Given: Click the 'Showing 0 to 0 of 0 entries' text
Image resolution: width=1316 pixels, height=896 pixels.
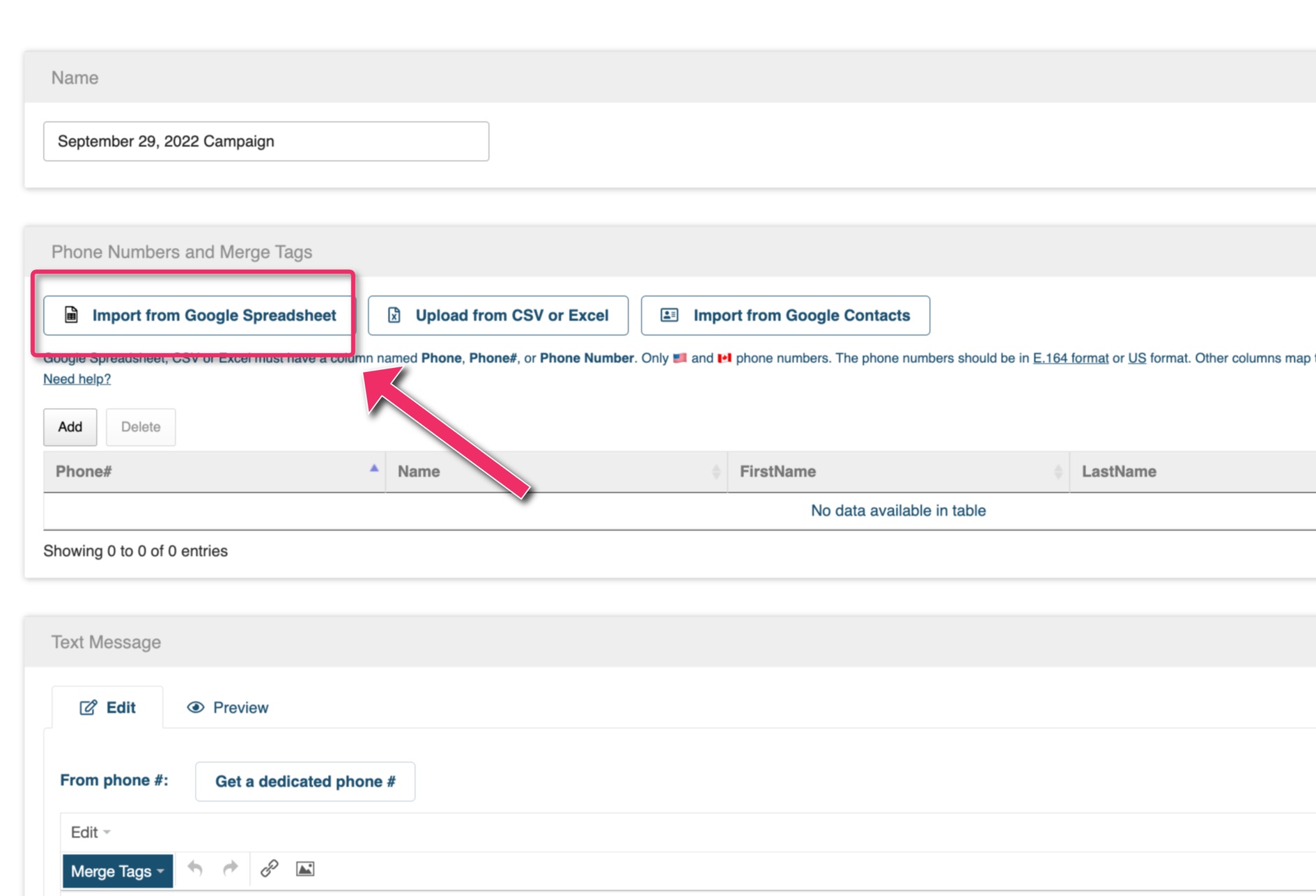Looking at the screenshot, I should coord(135,551).
